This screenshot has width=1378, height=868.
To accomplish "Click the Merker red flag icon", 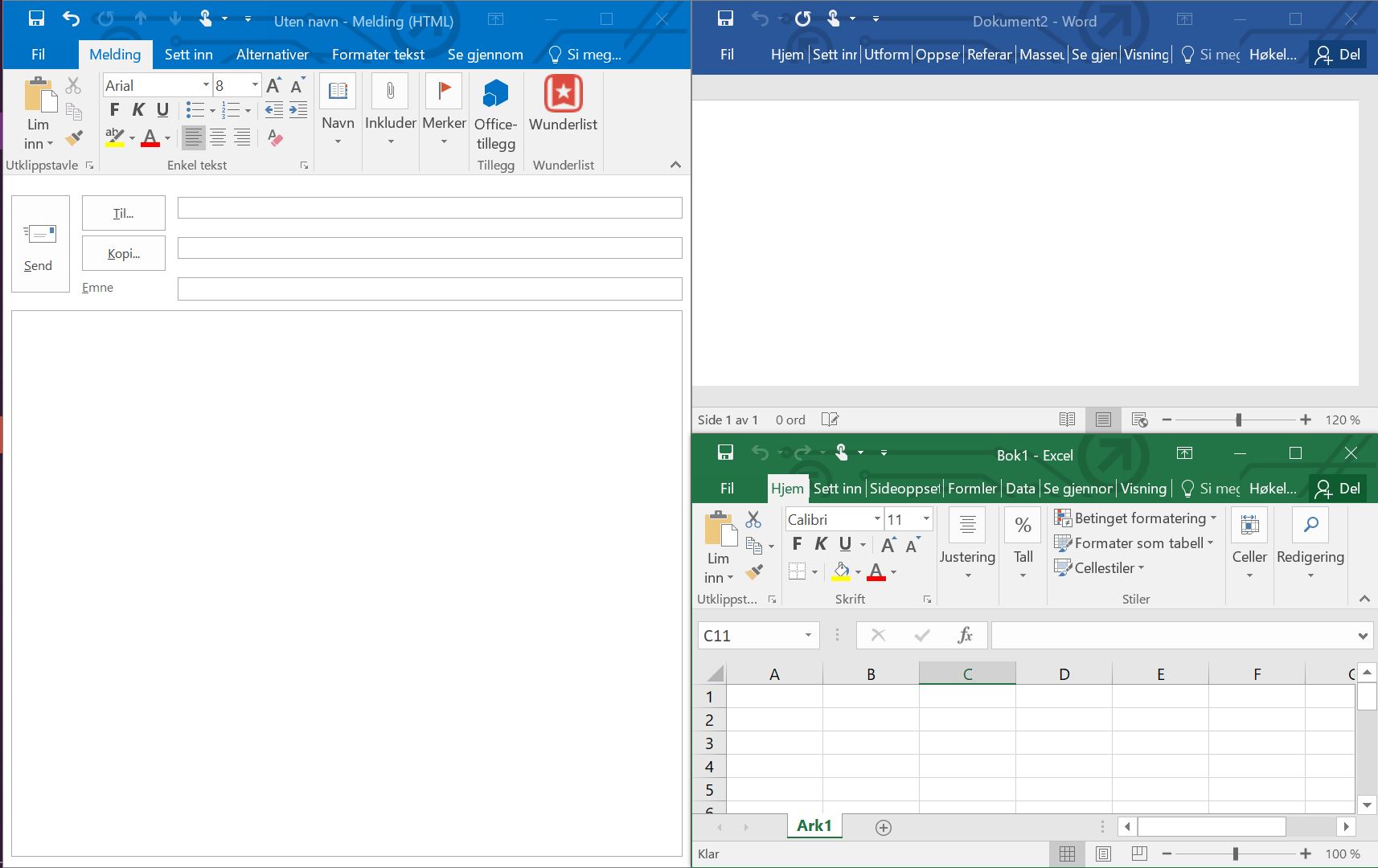I will pos(444,92).
